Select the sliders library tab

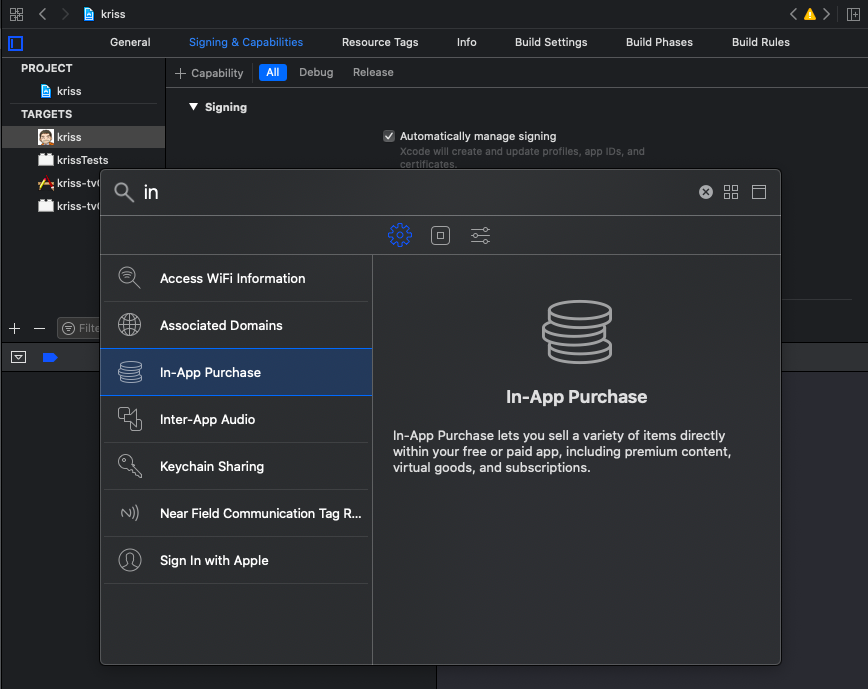480,235
